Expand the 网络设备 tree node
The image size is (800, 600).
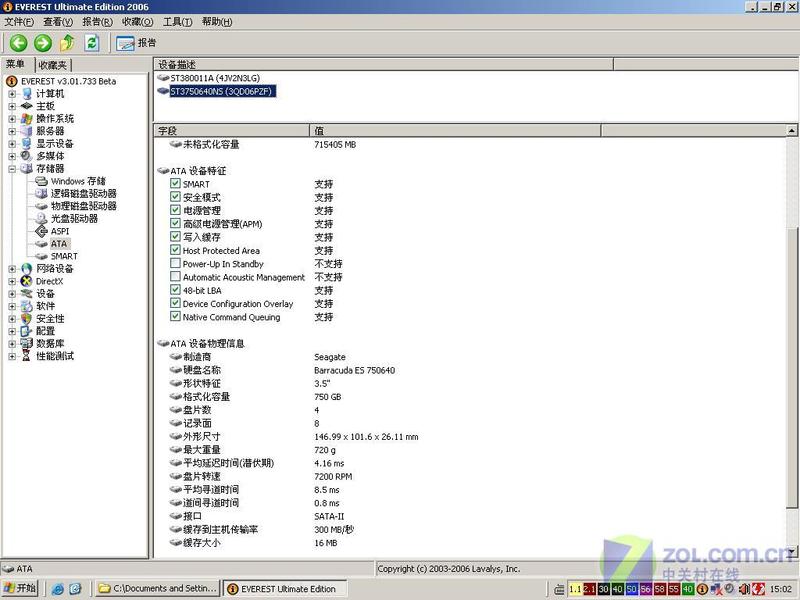[x=12, y=269]
